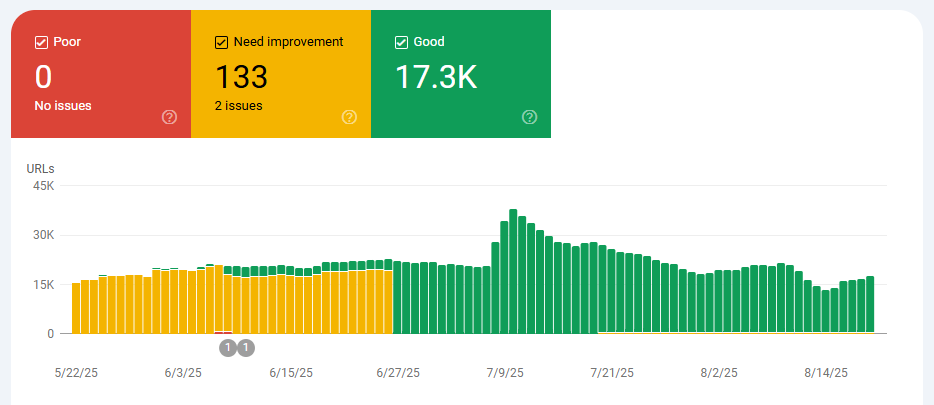Click the 'No issues' text

coord(63,105)
